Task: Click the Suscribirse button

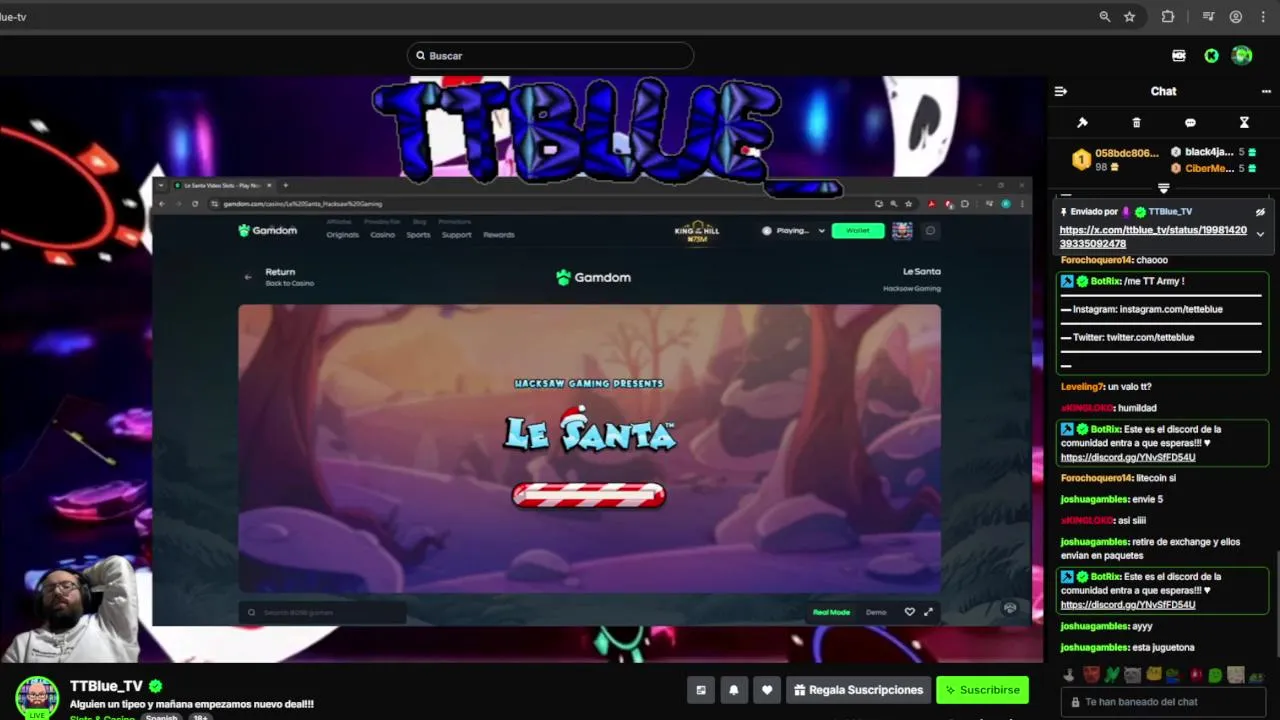Action: (x=982, y=690)
